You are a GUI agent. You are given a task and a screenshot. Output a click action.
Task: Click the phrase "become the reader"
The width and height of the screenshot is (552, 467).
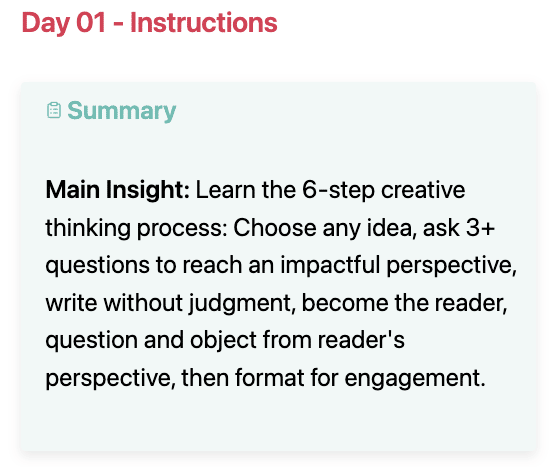(x=404, y=303)
